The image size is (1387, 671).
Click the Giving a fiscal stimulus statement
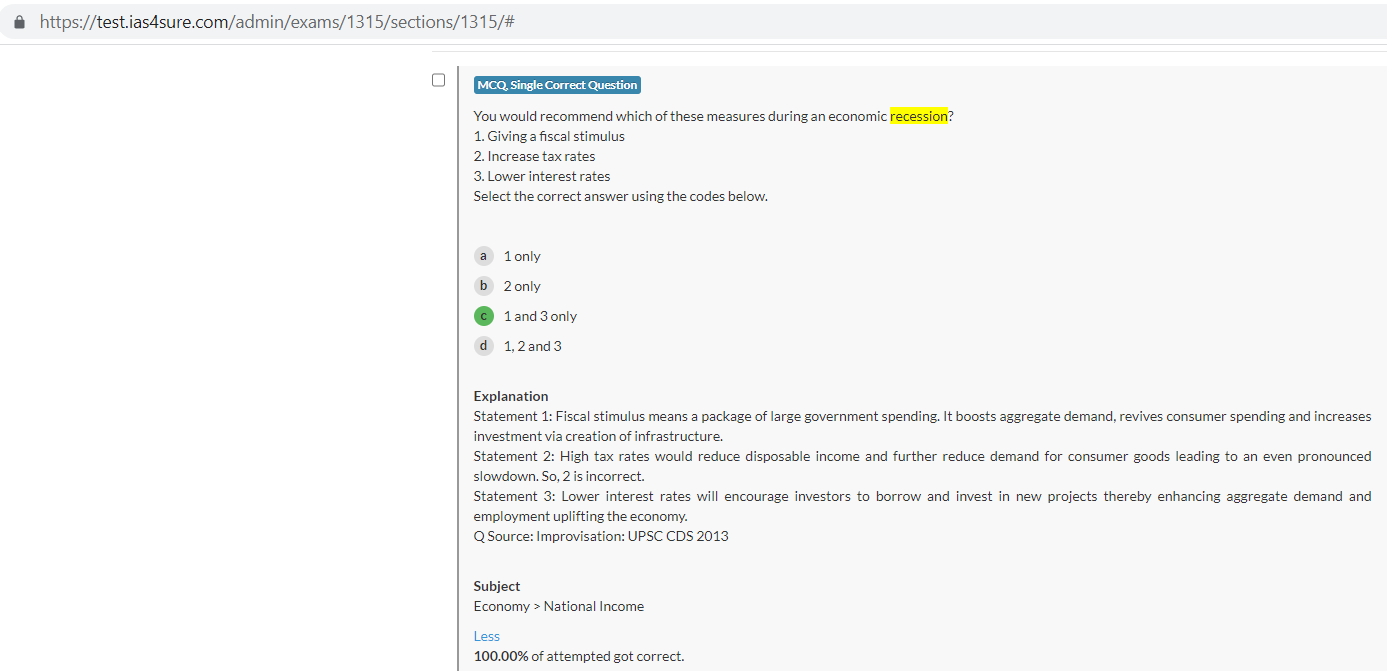click(x=549, y=136)
